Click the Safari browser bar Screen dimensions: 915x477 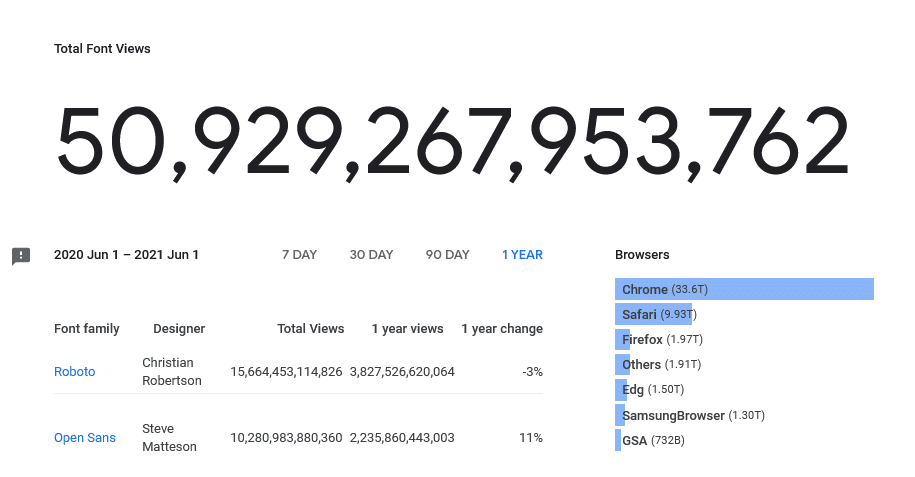654,314
